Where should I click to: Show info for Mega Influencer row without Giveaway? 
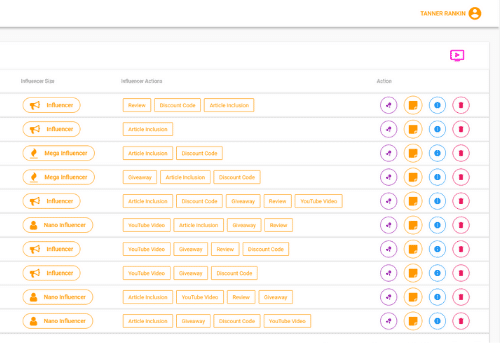(437, 153)
